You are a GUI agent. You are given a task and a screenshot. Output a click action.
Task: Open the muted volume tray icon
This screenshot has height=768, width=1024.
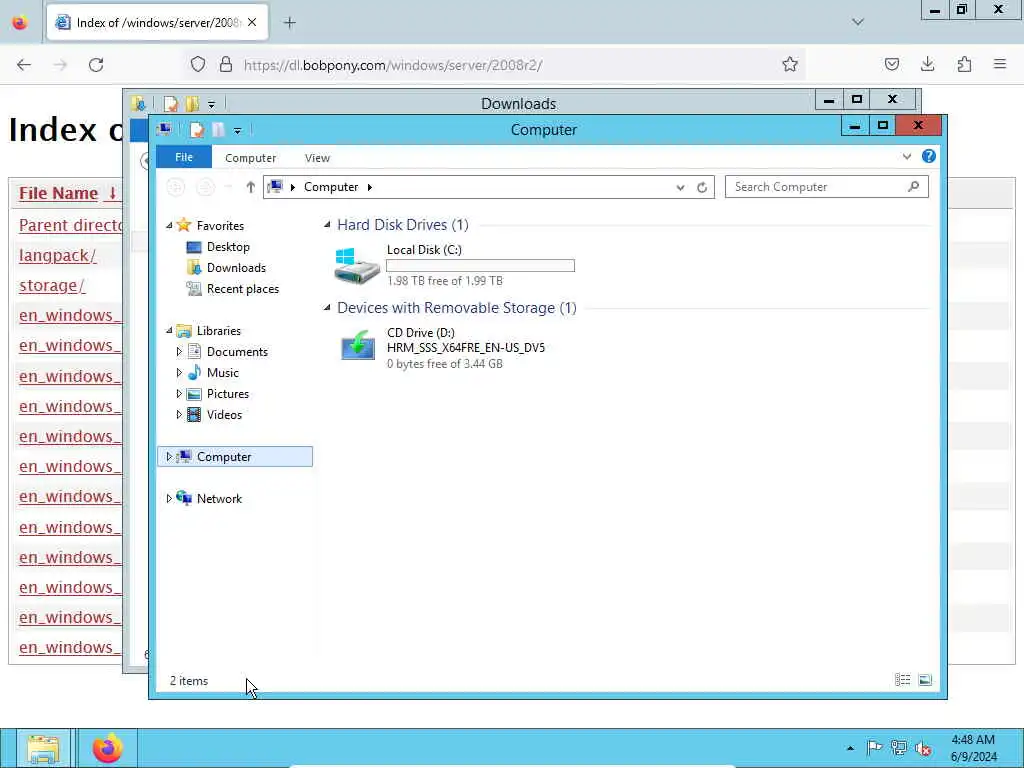pyautogui.click(x=923, y=748)
